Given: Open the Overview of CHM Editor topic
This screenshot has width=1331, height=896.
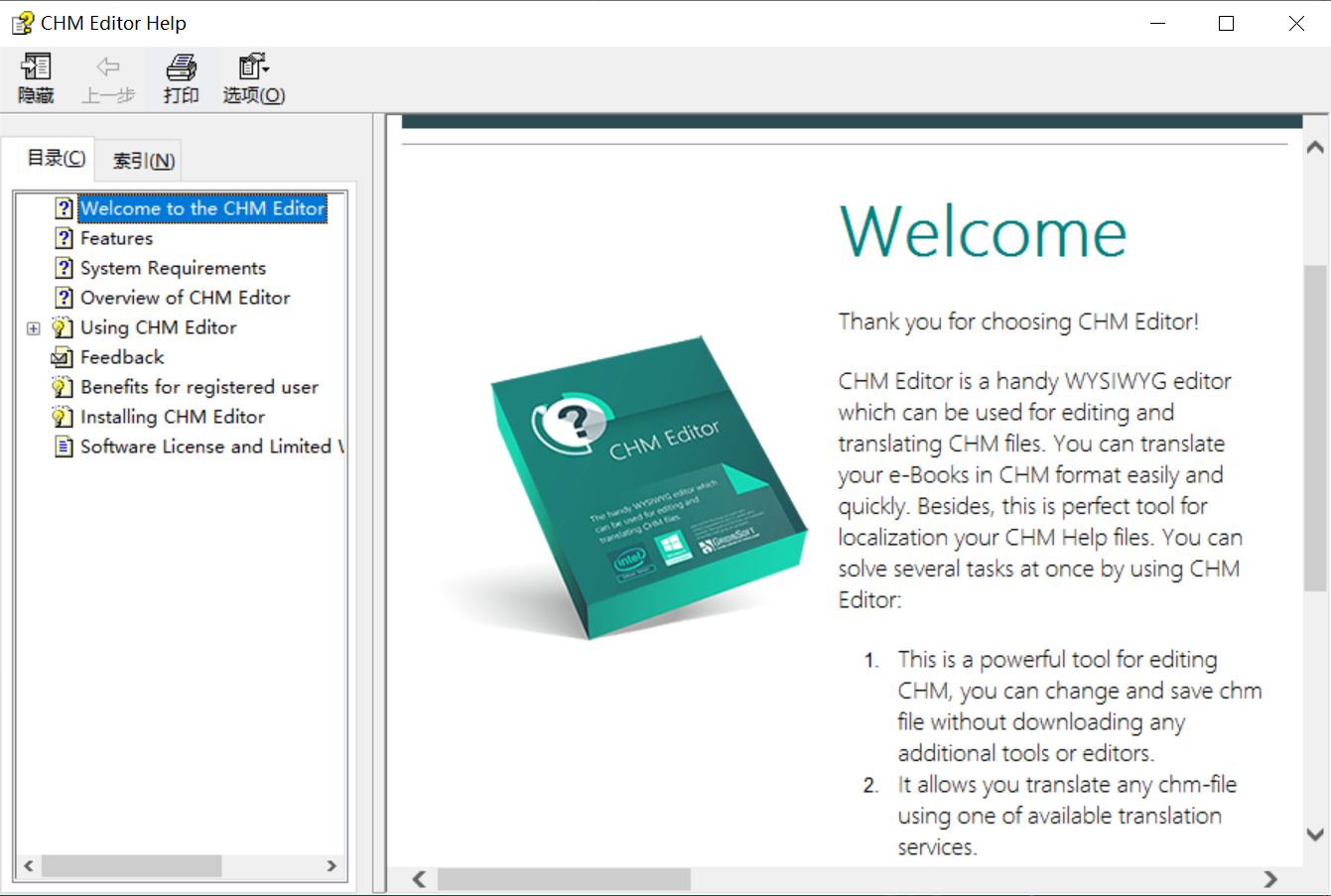Looking at the screenshot, I should 186,298.
